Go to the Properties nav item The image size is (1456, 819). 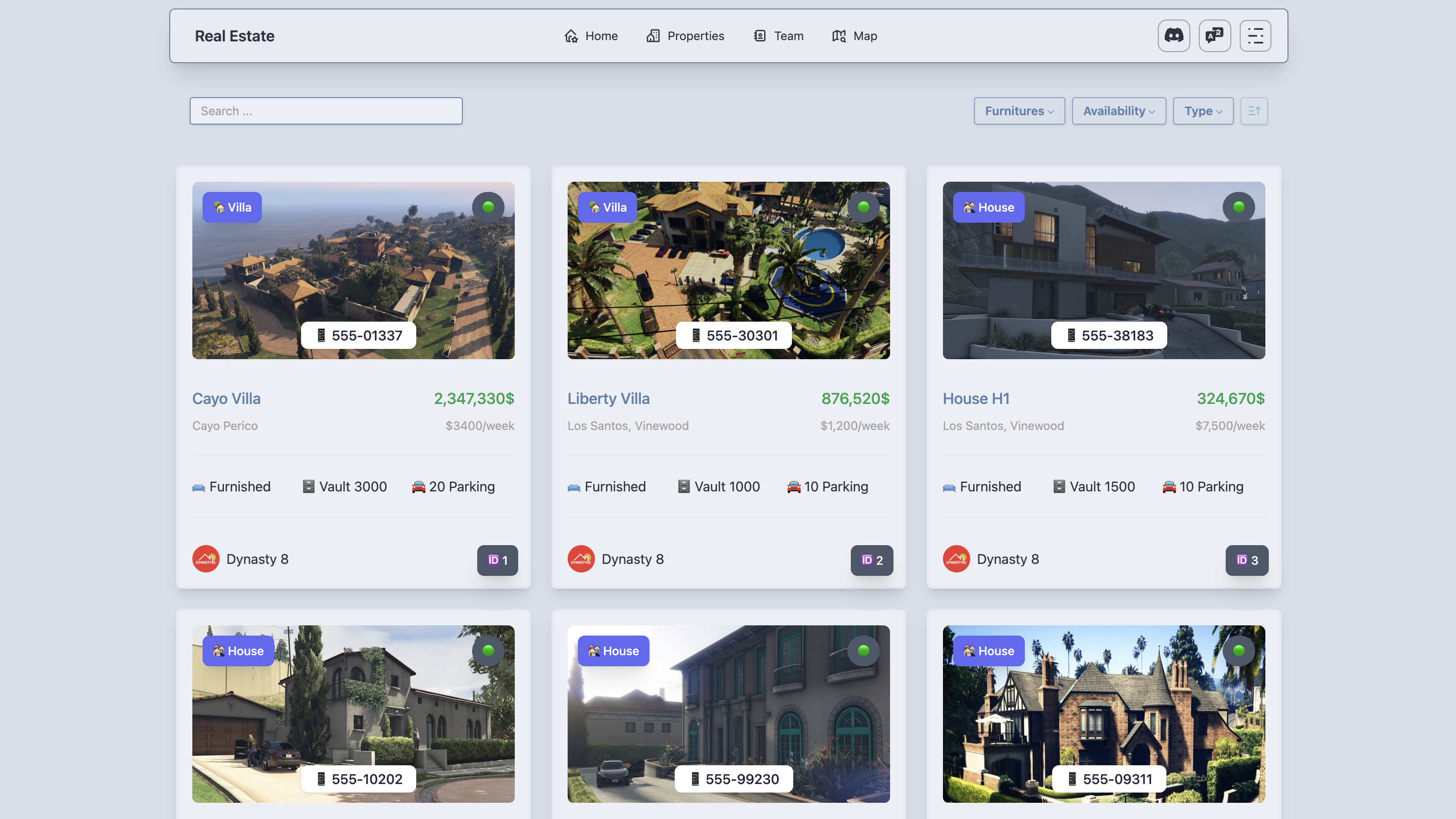685,35
